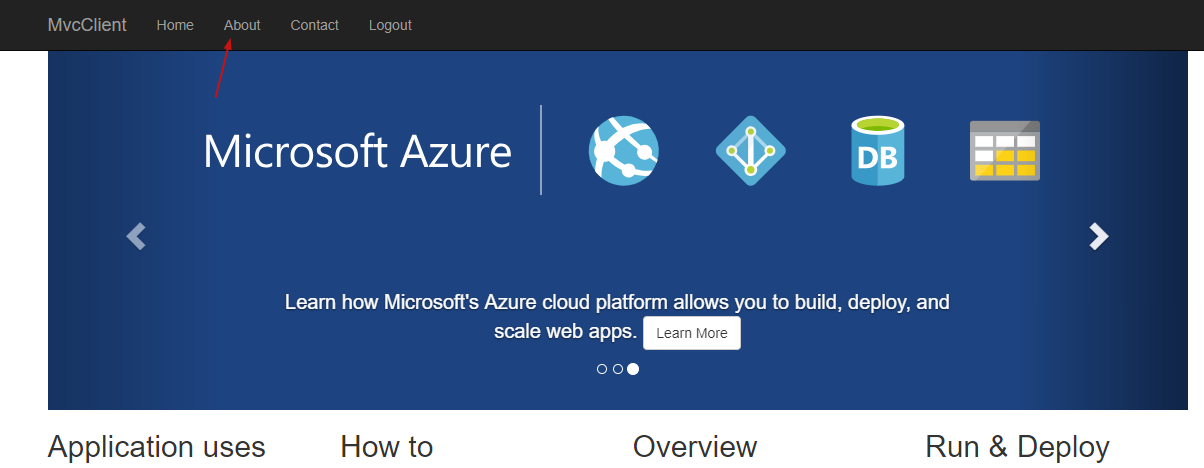Screen dimensions: 1204x468
Task: Open the Home navigation link
Action: (175, 25)
